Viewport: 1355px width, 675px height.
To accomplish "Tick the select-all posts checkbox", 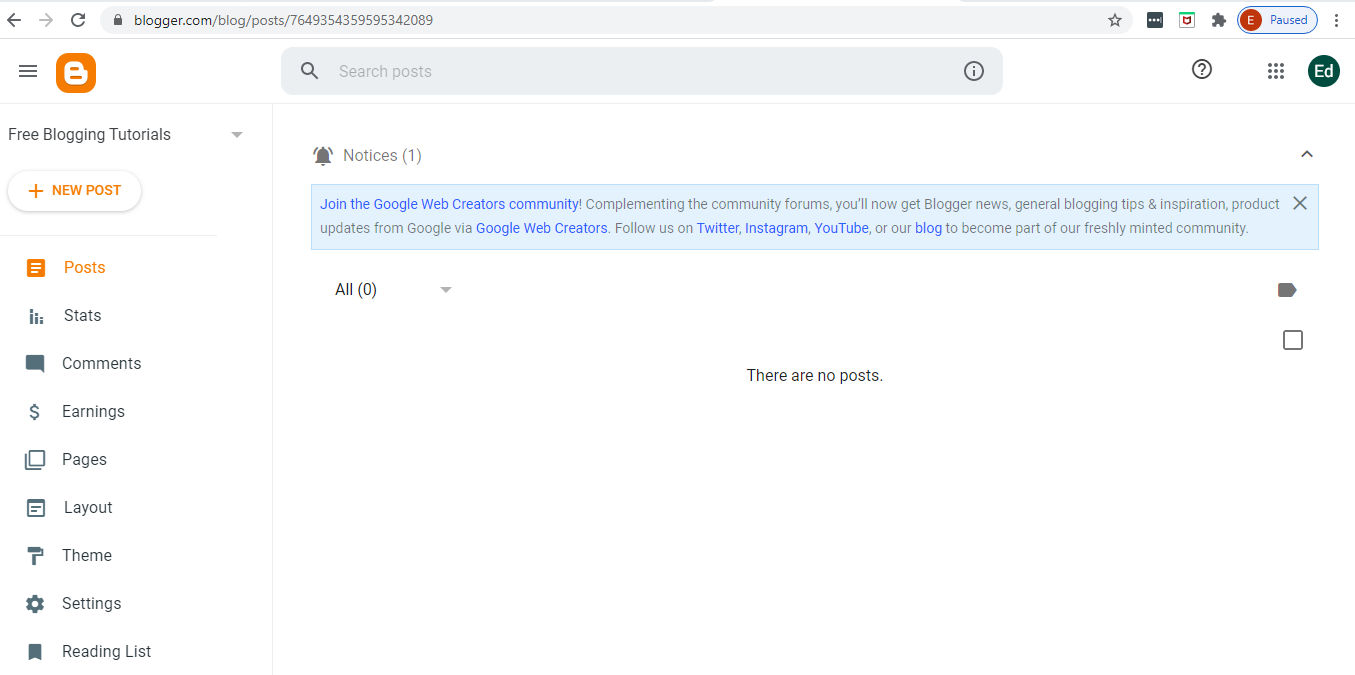I will (1293, 341).
